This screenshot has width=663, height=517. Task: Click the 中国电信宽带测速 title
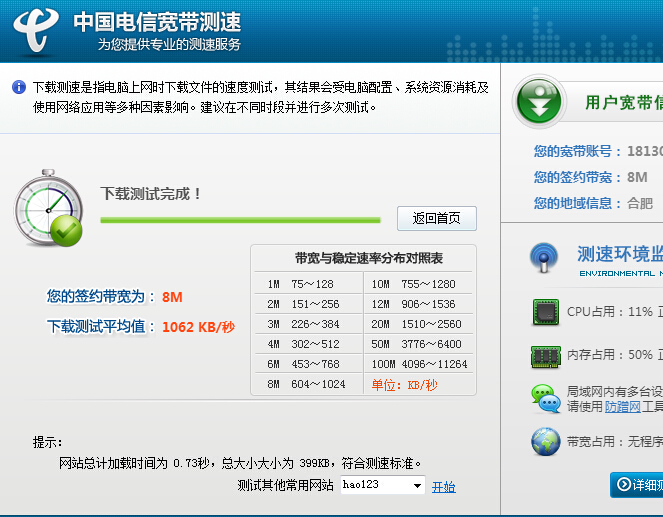[x=157, y=22]
